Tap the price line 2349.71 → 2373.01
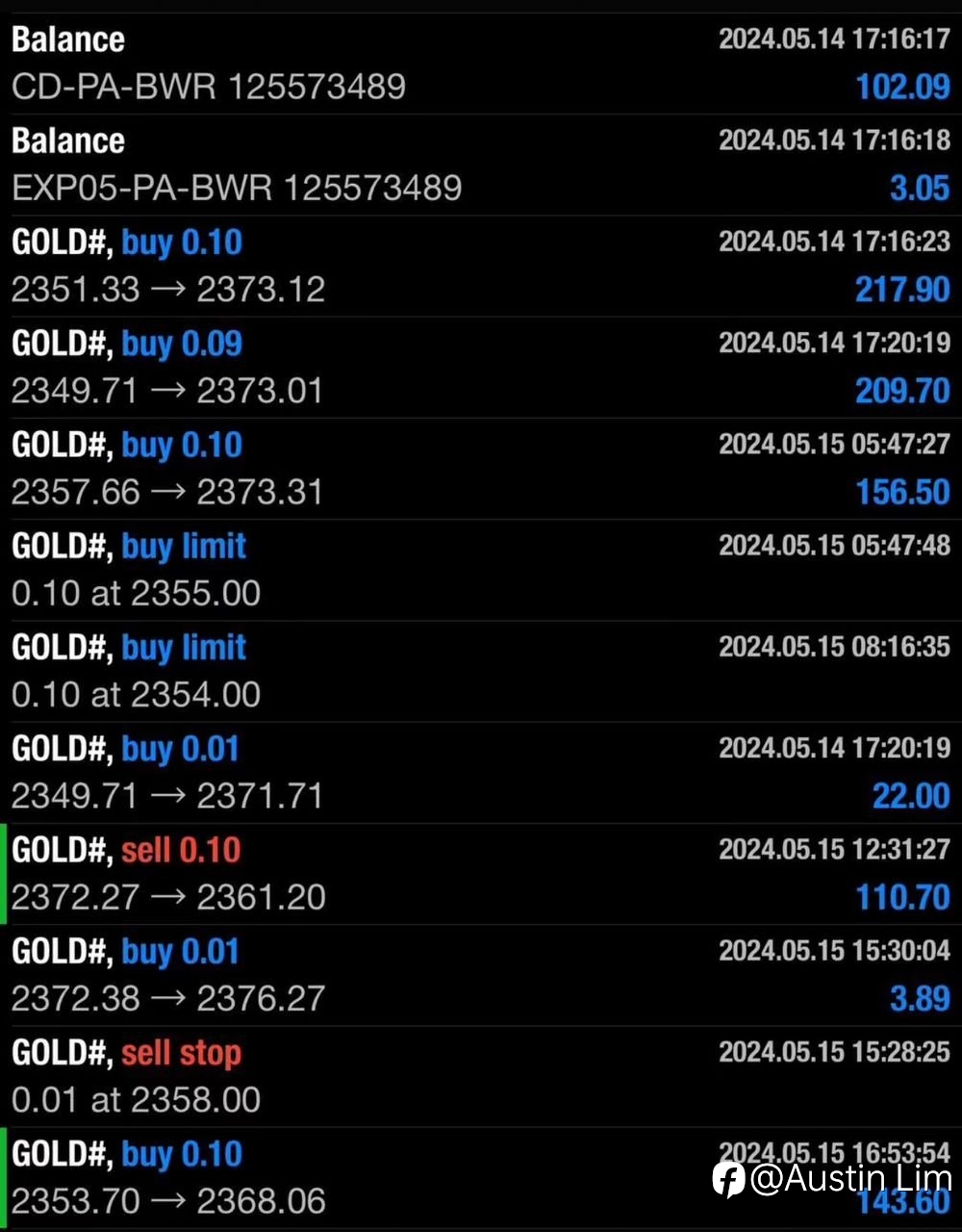962x1232 pixels. pyautogui.click(x=167, y=391)
